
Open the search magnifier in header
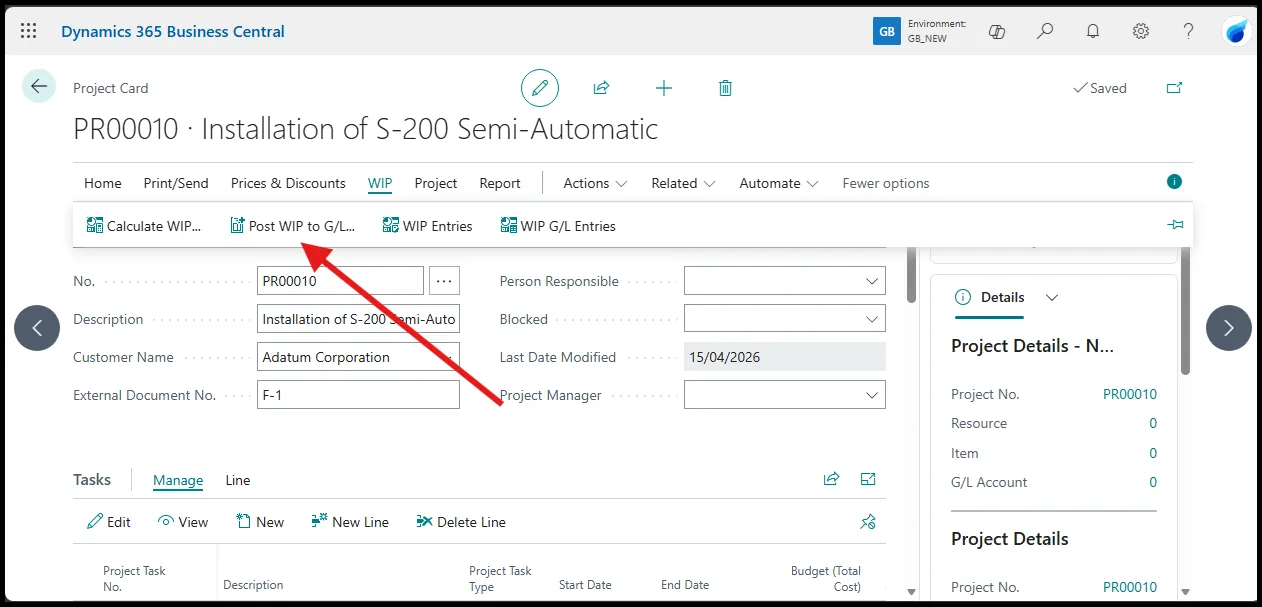(x=1045, y=31)
